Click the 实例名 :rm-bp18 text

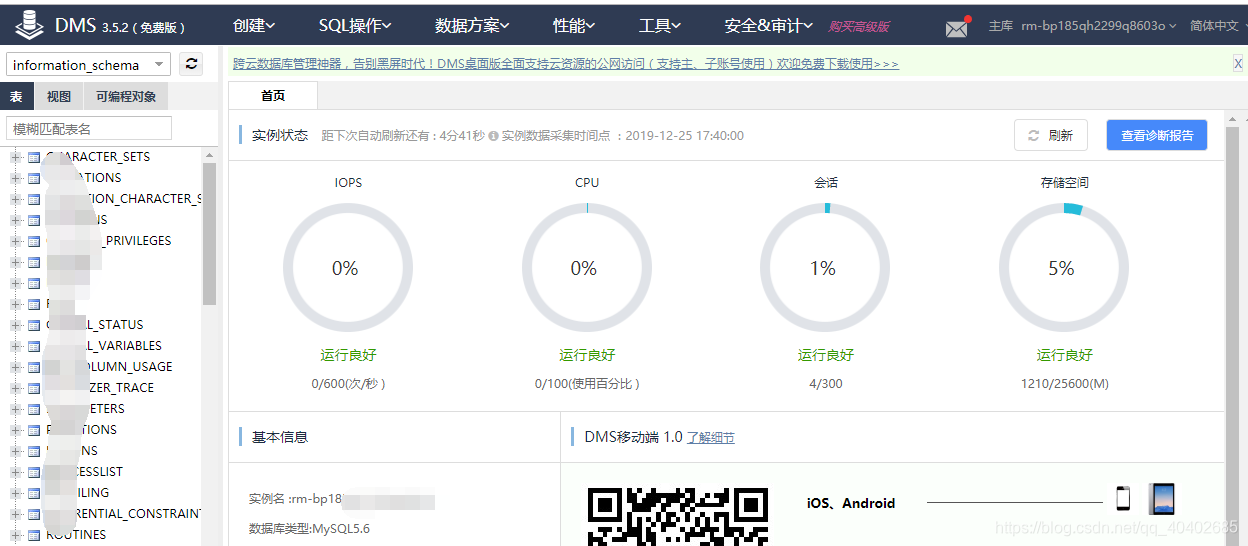tap(295, 498)
